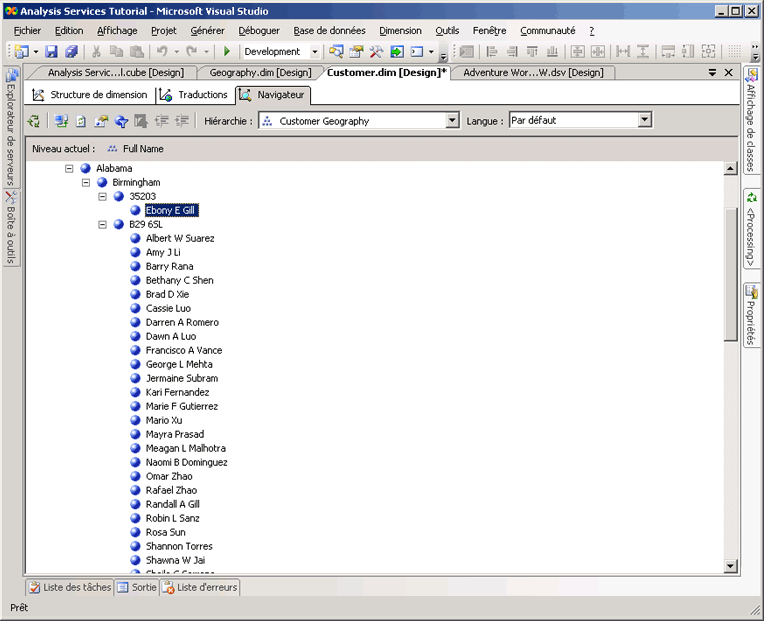
Task: Open the Base de données menu
Action: coord(329,31)
